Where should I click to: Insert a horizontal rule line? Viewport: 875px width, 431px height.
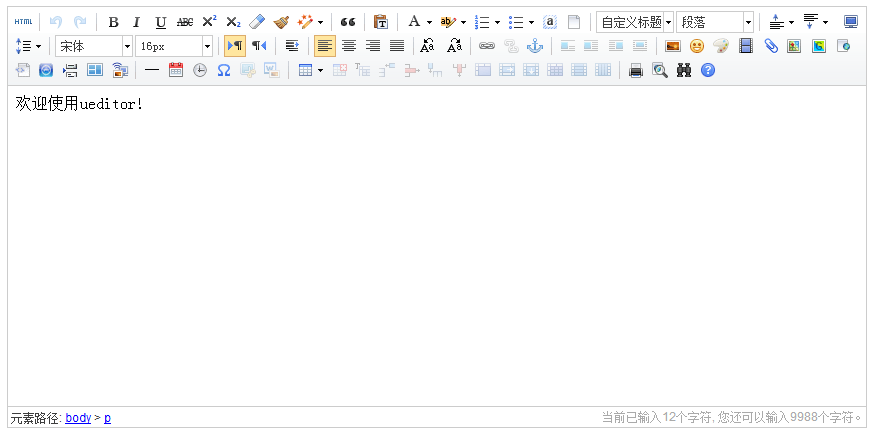click(x=152, y=70)
